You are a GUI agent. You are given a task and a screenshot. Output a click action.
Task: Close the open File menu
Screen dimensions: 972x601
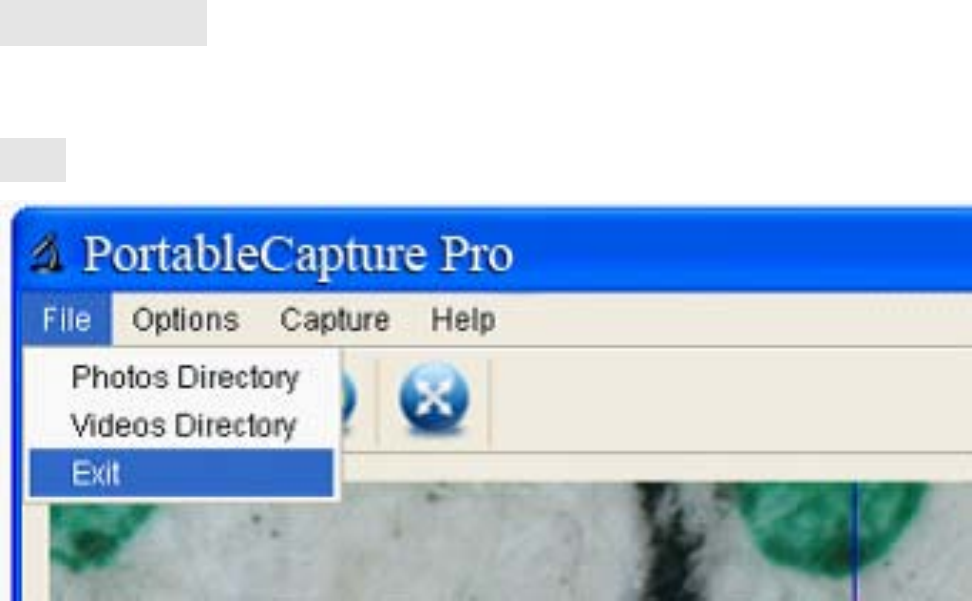click(x=66, y=320)
